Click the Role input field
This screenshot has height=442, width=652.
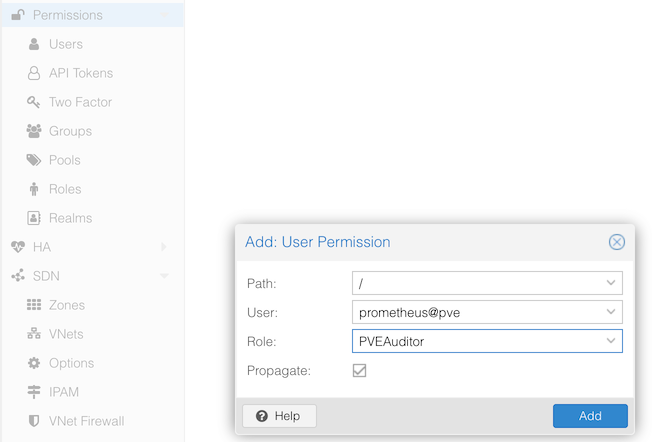477,341
